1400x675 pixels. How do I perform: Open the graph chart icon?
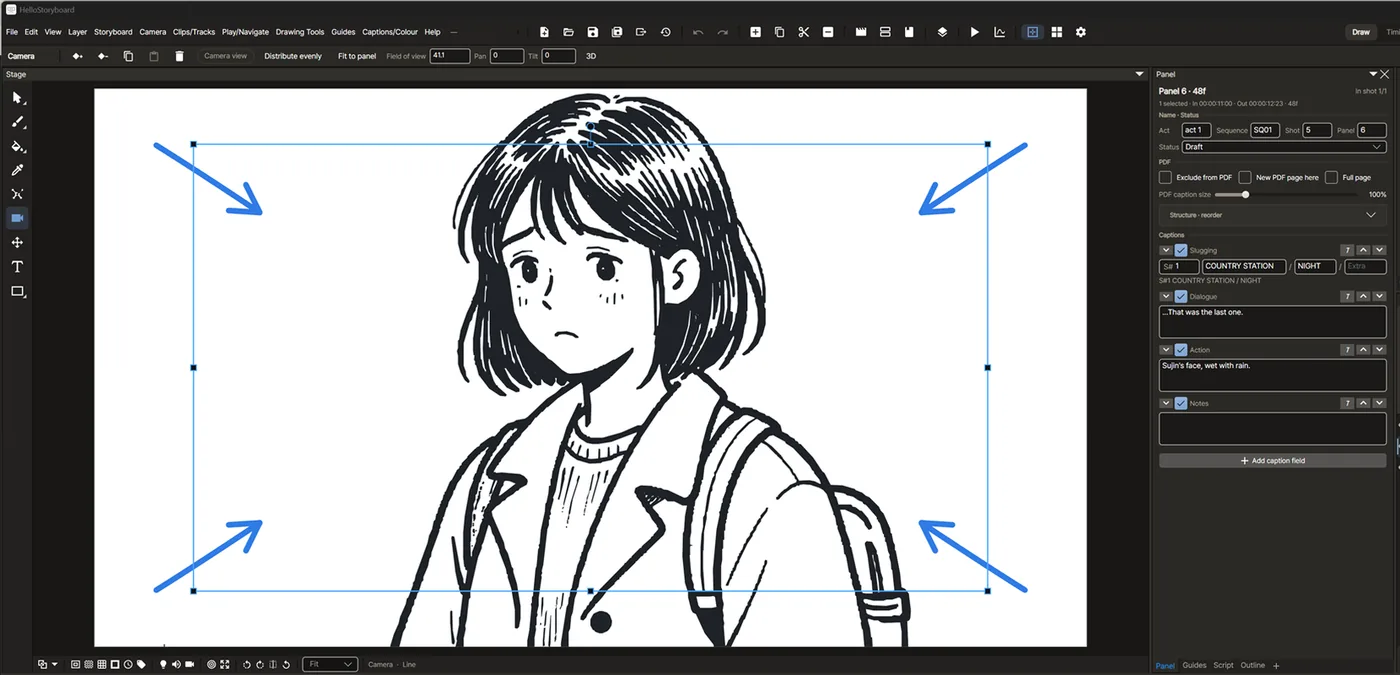pos(999,32)
